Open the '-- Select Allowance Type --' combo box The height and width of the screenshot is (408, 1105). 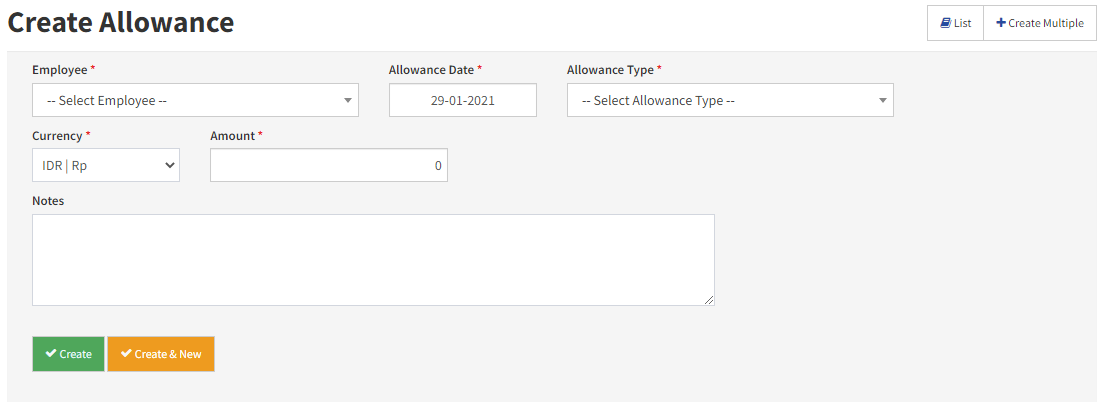click(x=730, y=100)
